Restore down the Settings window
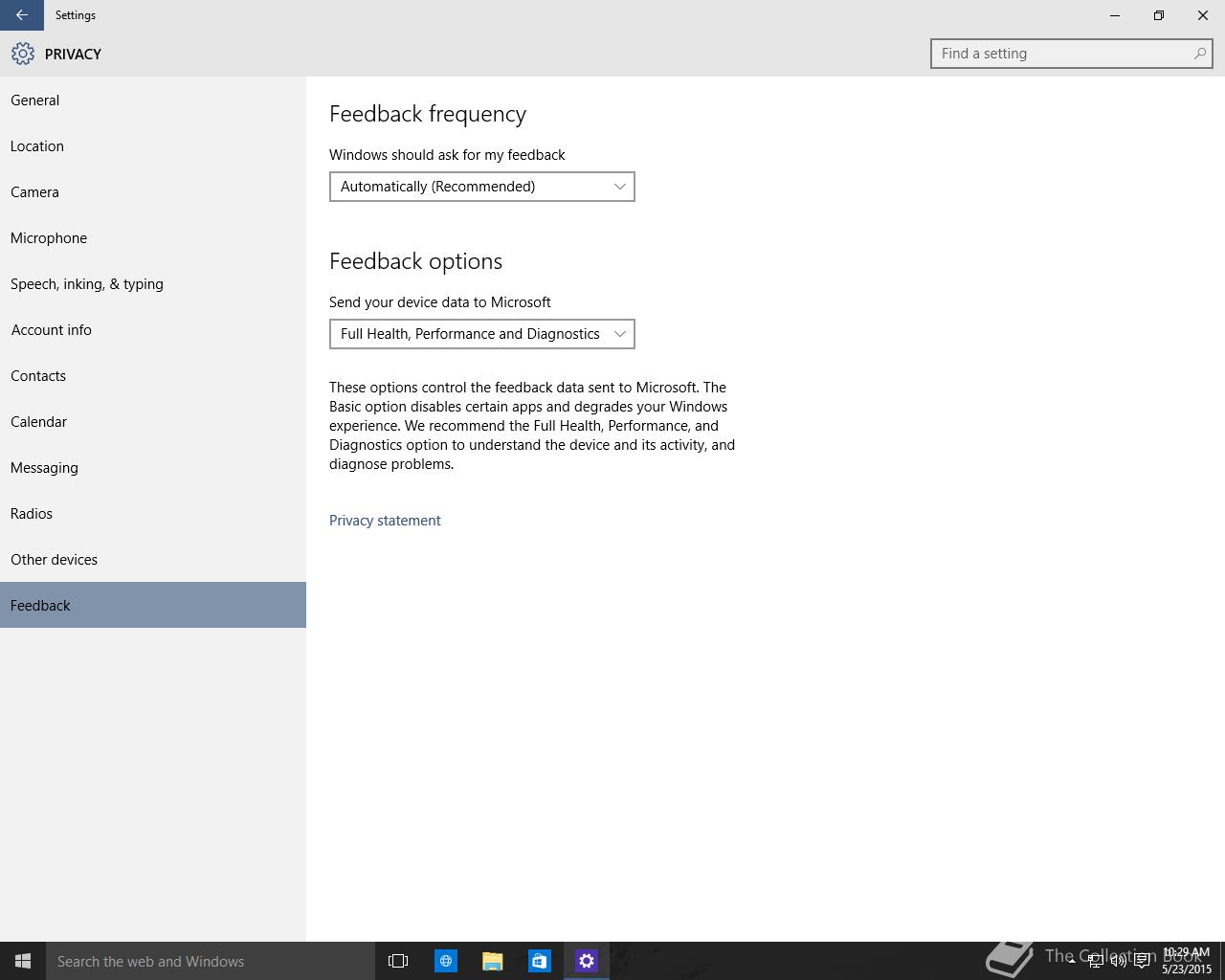 tap(1159, 15)
